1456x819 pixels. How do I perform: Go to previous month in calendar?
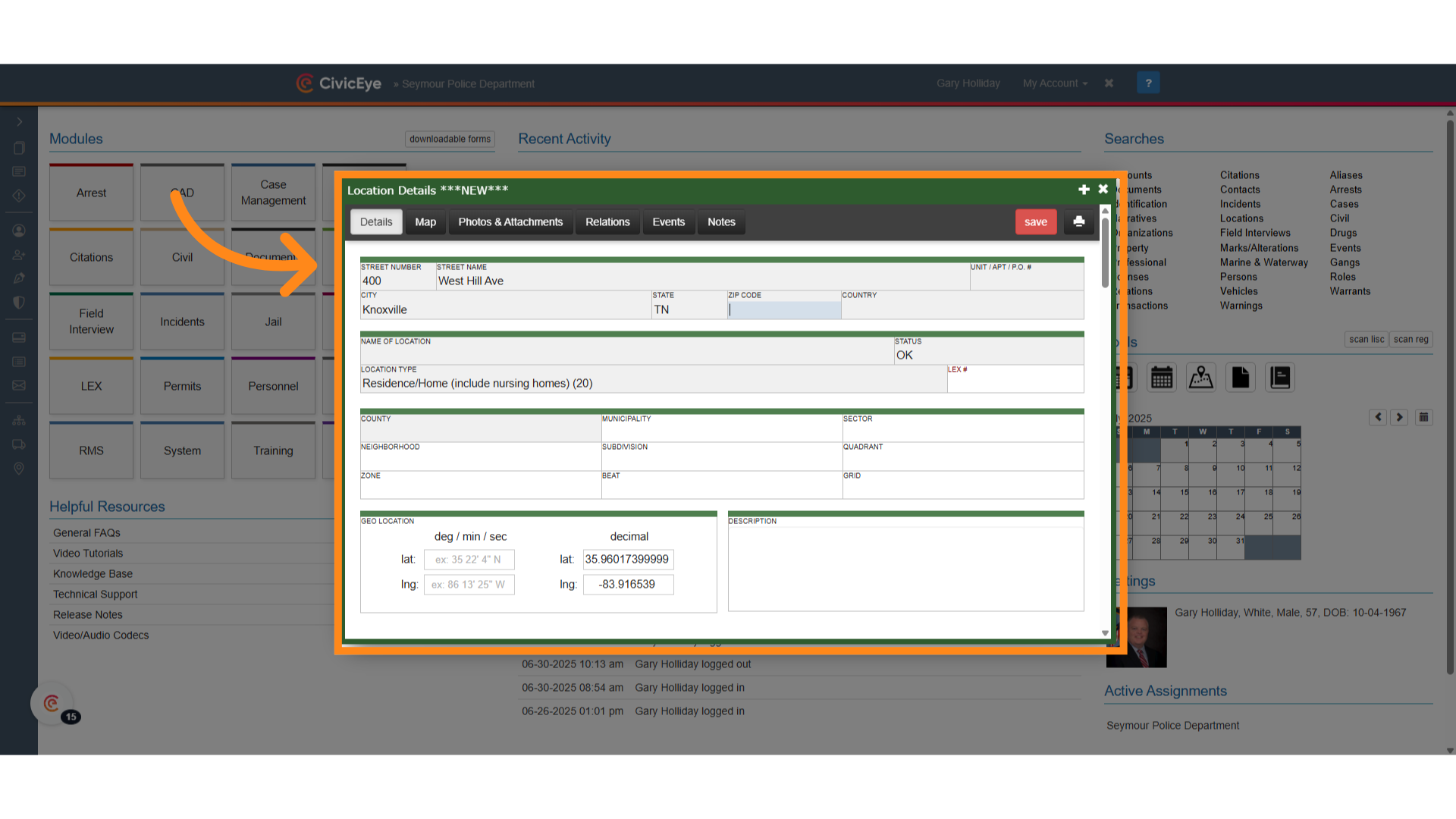[x=1379, y=417]
